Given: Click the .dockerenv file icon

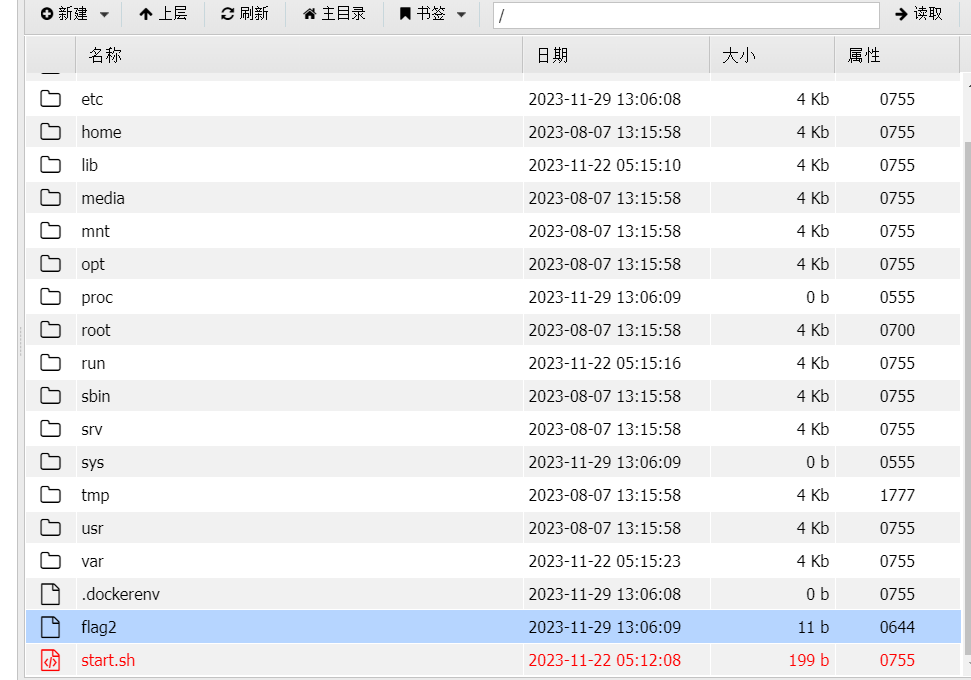Looking at the screenshot, I should point(50,594).
